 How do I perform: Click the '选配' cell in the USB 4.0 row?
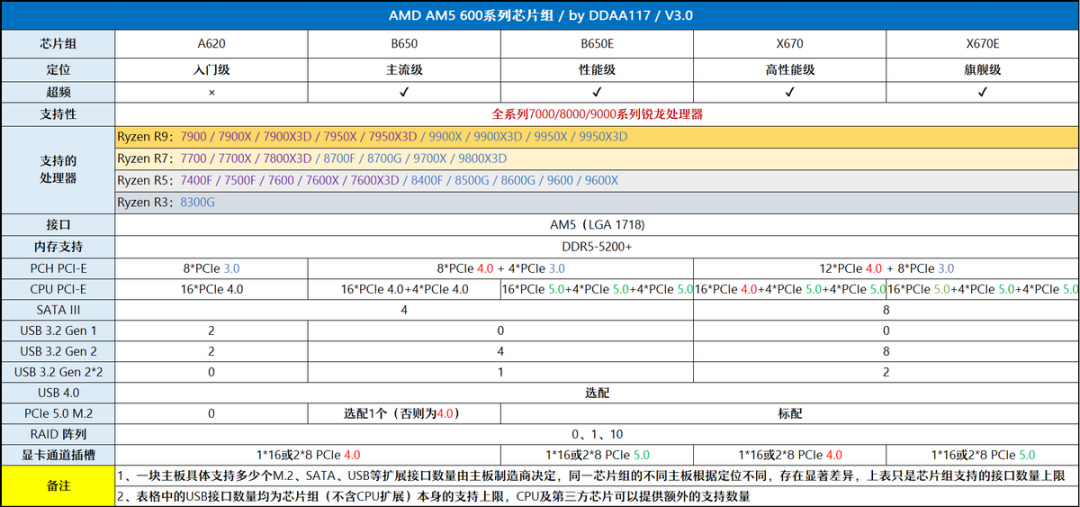pyautogui.click(x=597, y=393)
